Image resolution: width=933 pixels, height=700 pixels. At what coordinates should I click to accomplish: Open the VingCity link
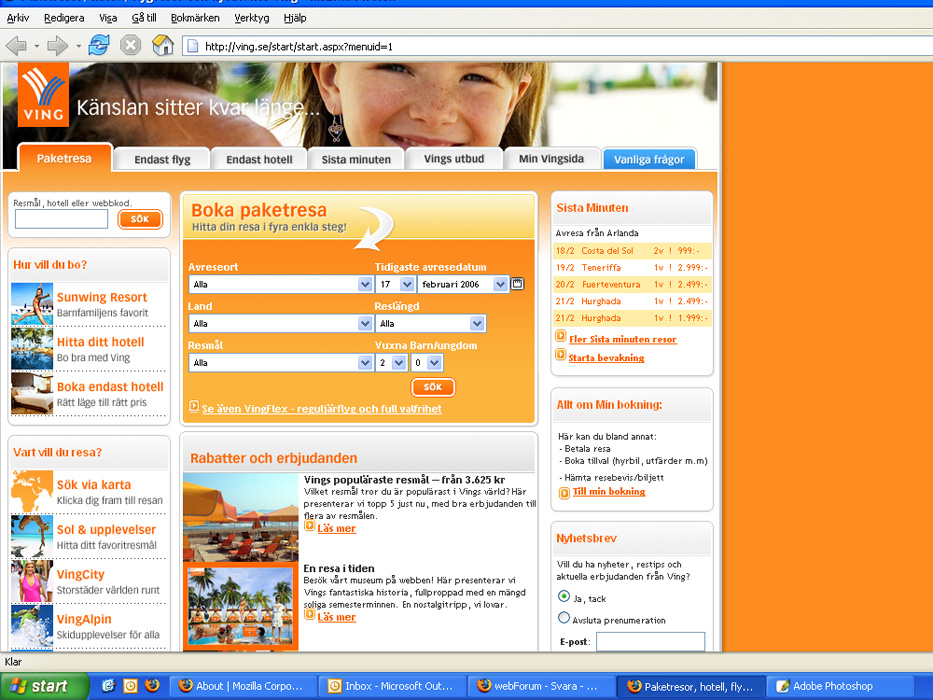(x=80, y=574)
